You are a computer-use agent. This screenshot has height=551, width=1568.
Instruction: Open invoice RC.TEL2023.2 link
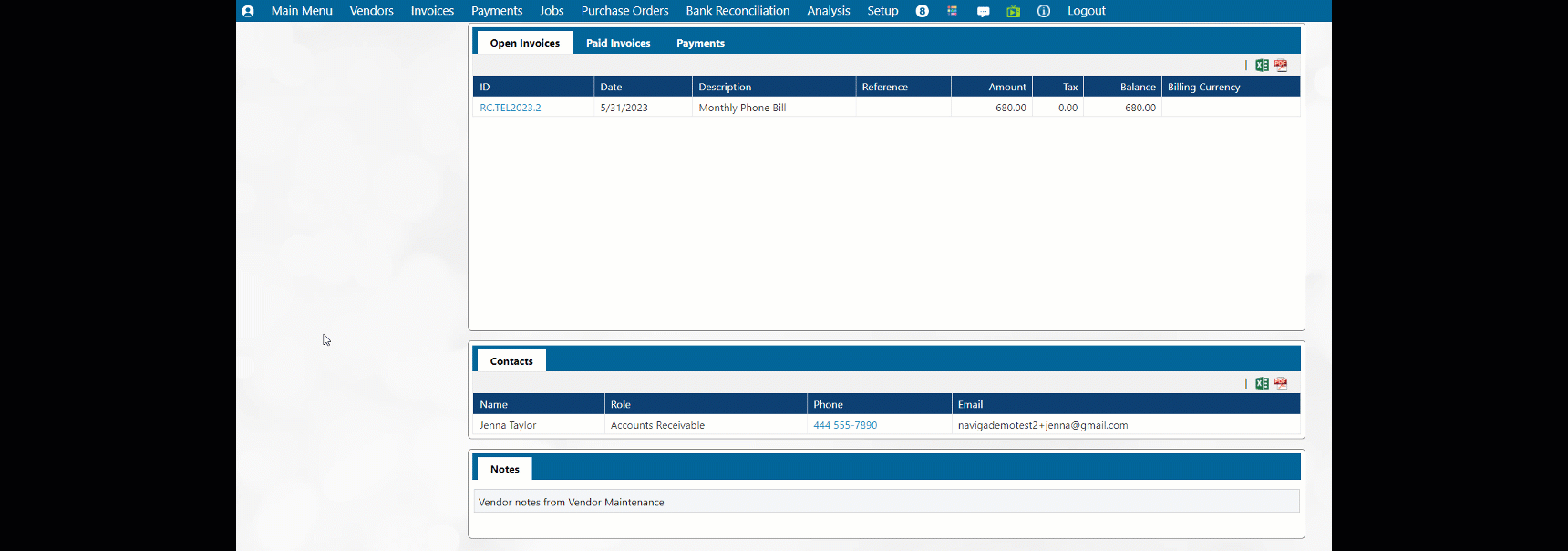[511, 108]
